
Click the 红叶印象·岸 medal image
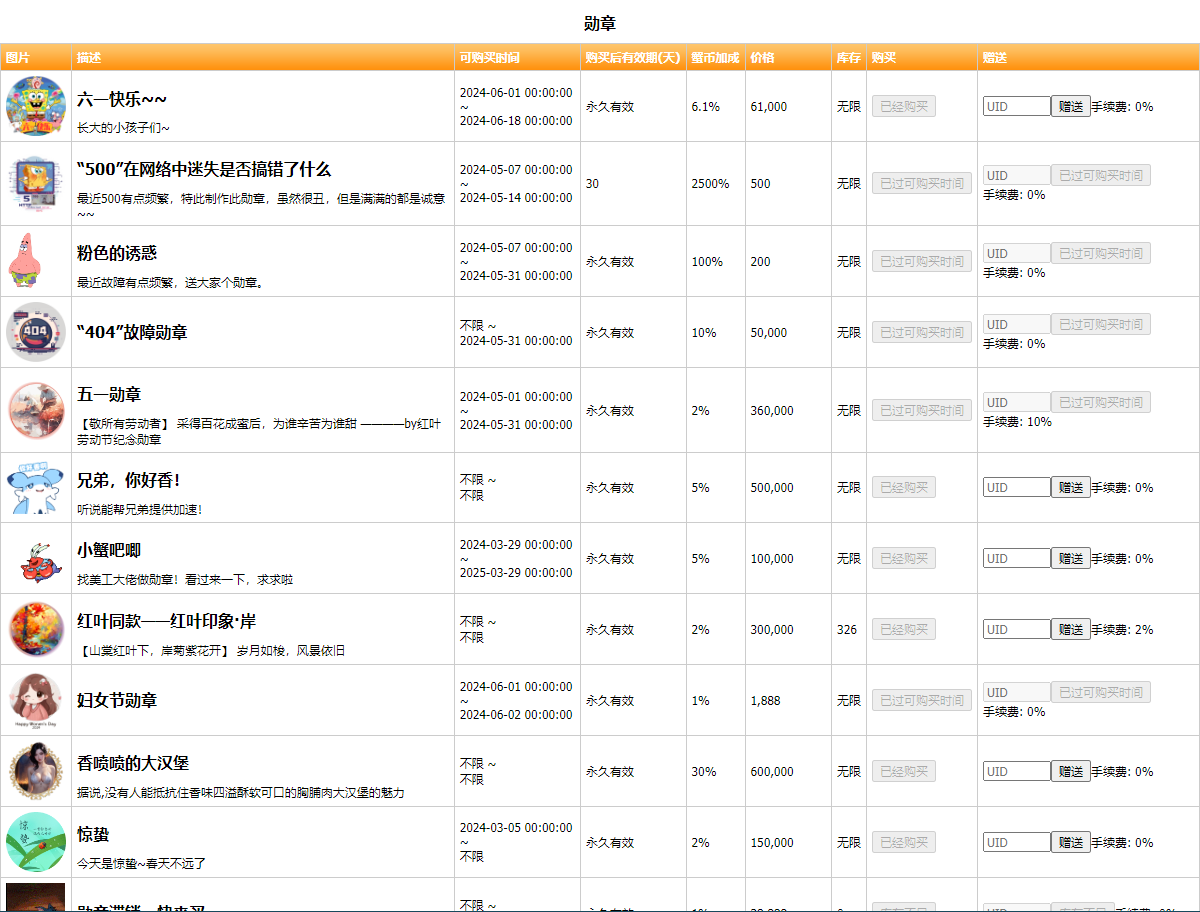pyautogui.click(x=35, y=629)
